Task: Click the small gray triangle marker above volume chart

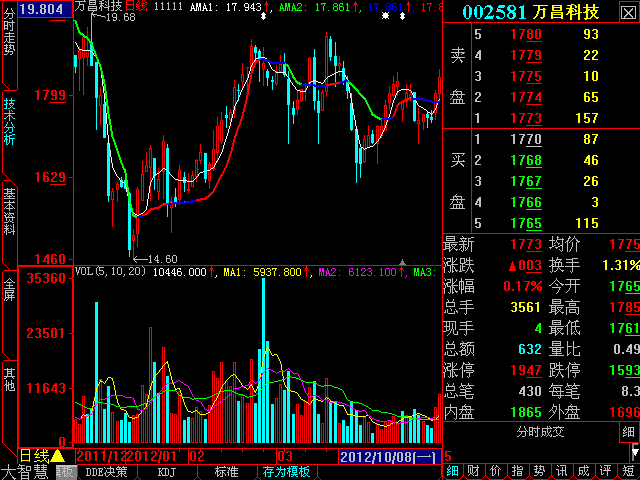Action: (x=402, y=262)
